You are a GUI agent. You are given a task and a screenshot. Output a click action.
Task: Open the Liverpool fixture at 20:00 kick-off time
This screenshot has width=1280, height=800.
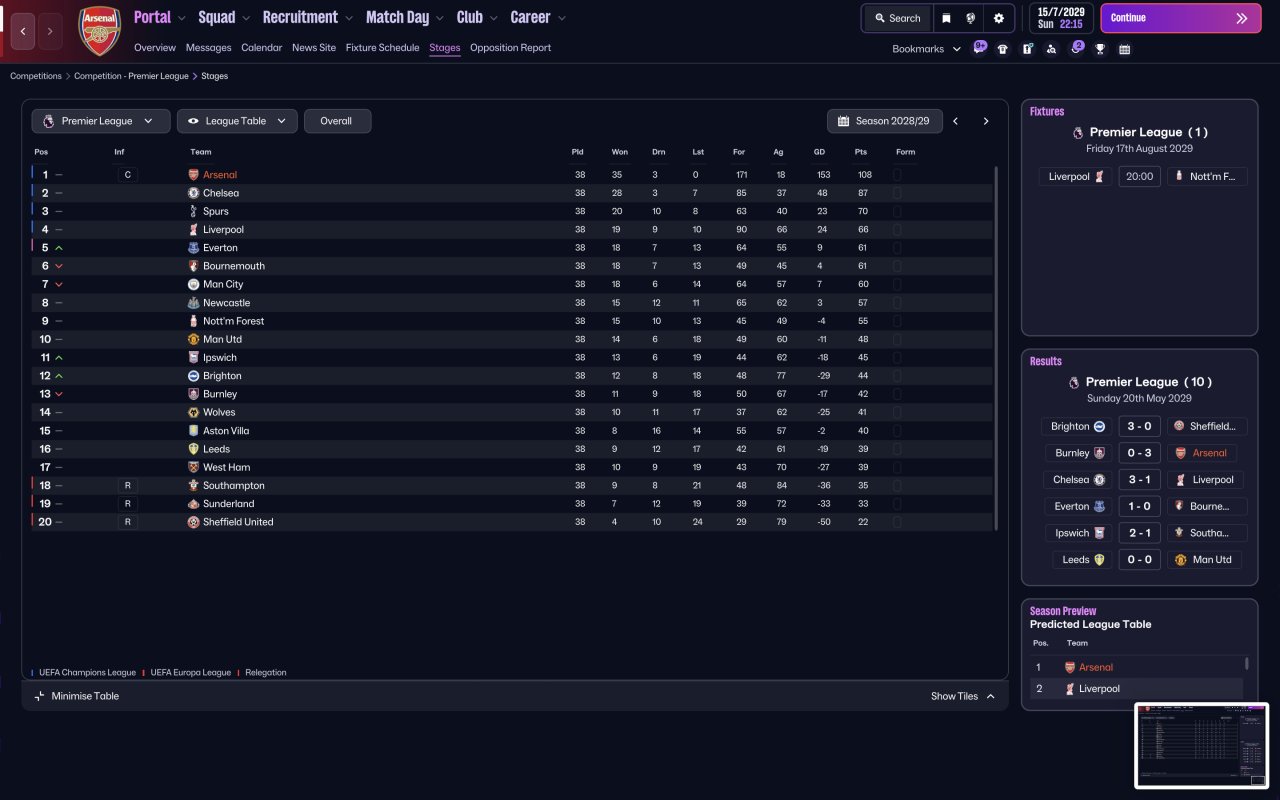point(1140,176)
